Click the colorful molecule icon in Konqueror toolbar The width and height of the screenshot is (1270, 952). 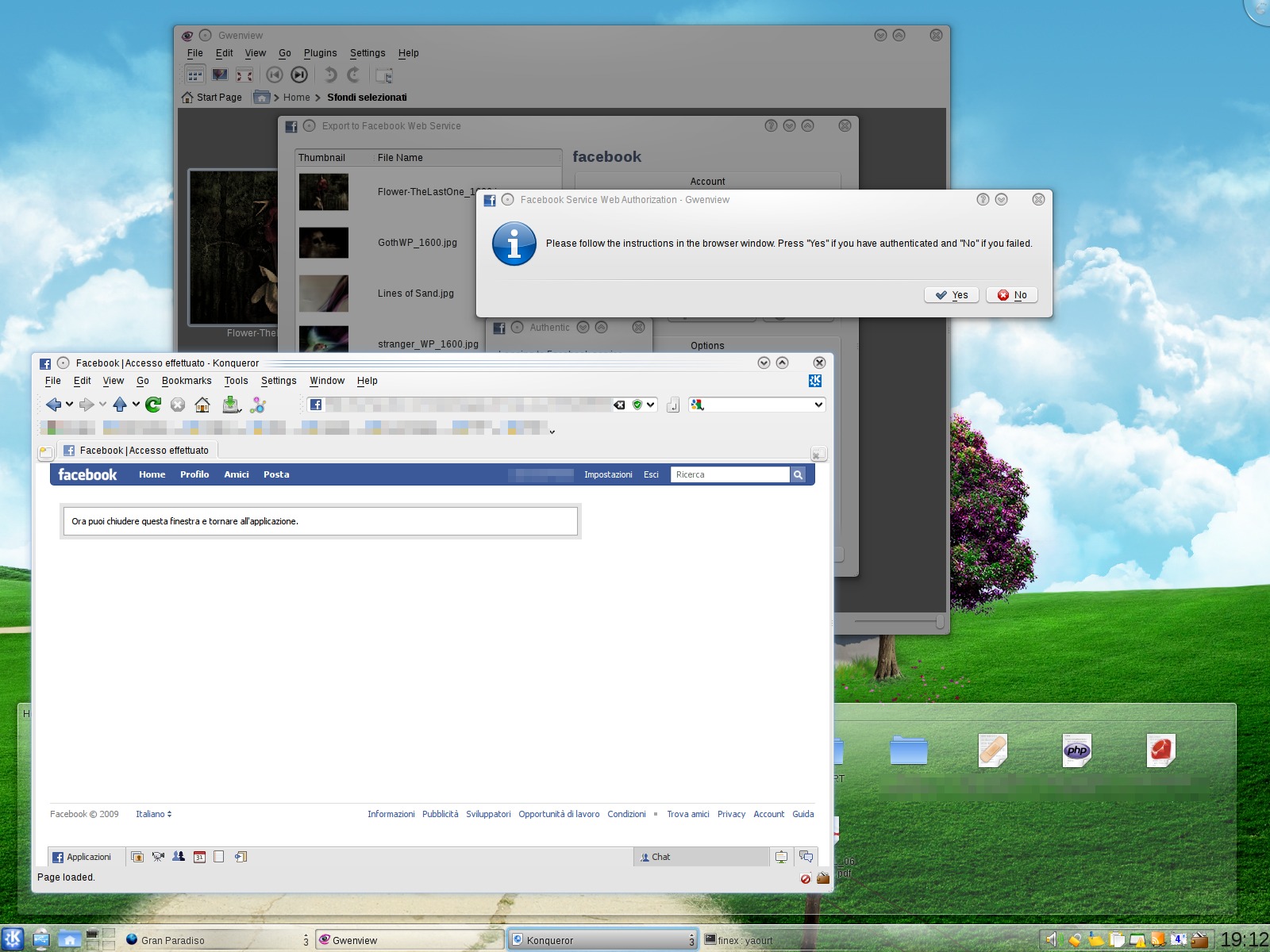[258, 405]
